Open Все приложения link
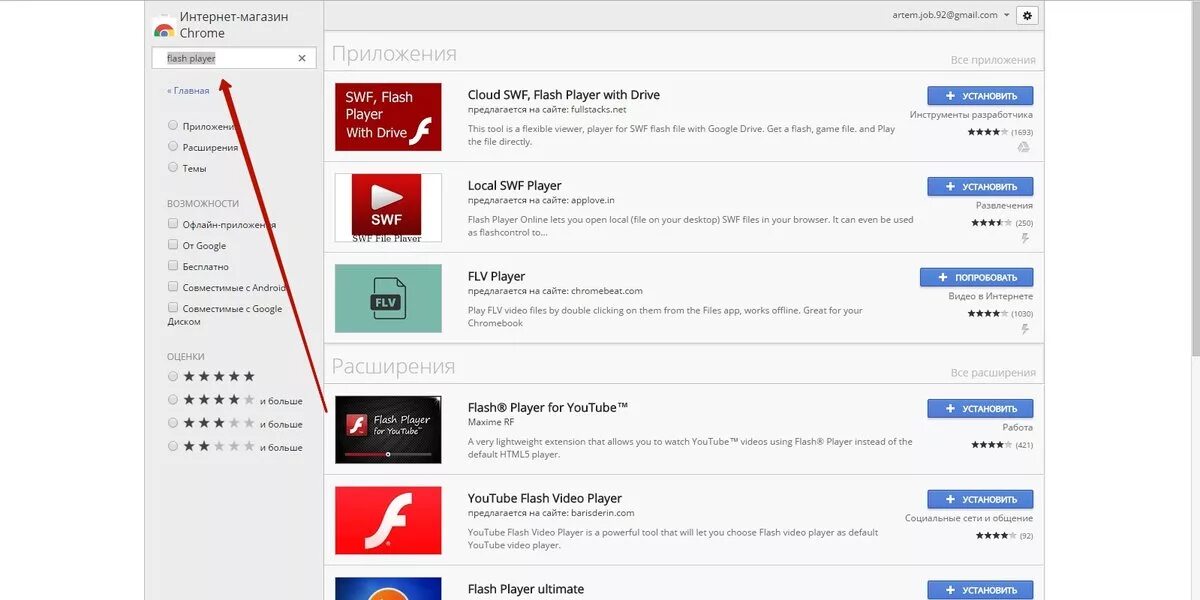 coord(993,60)
